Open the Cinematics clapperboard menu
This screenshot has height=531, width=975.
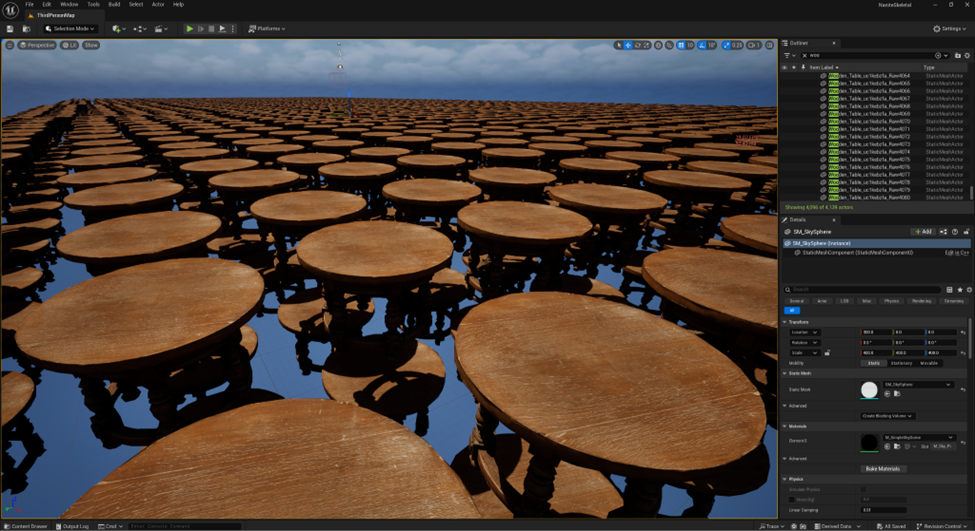[x=161, y=29]
